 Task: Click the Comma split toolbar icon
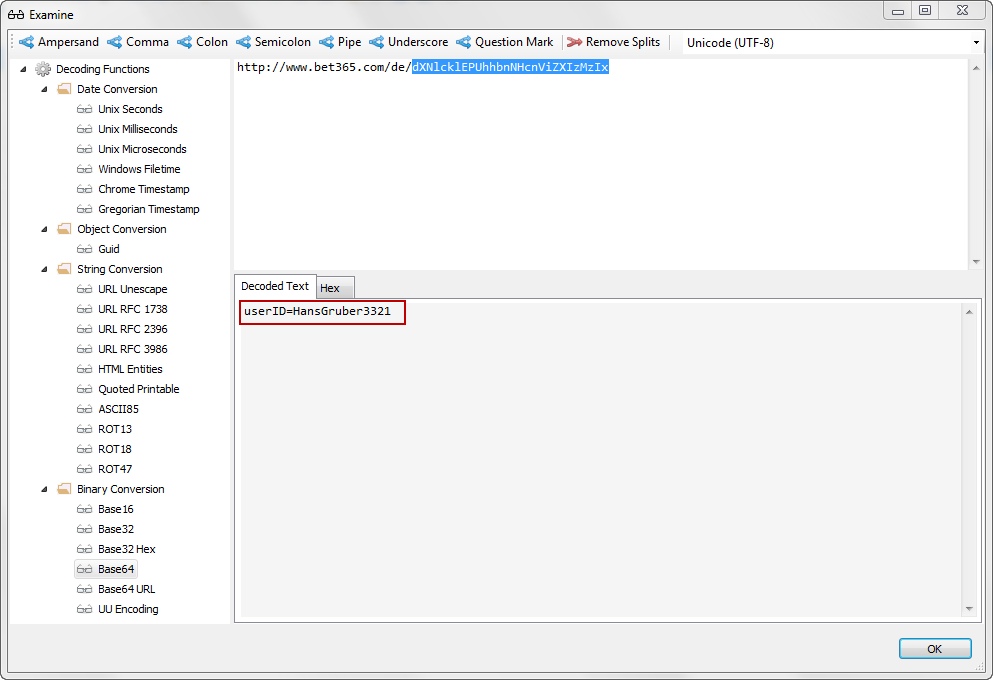115,42
